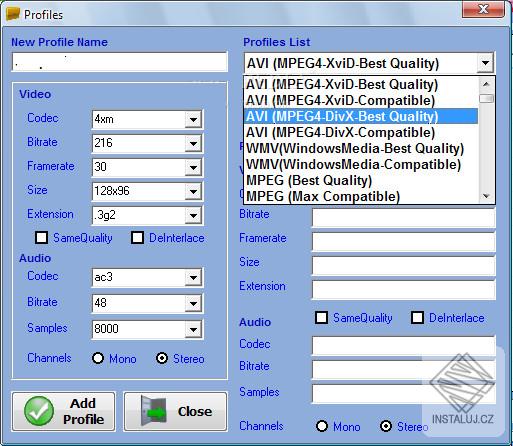513x446 pixels.
Task: Open the Size dropdown showing 128x96
Action: coord(193,191)
